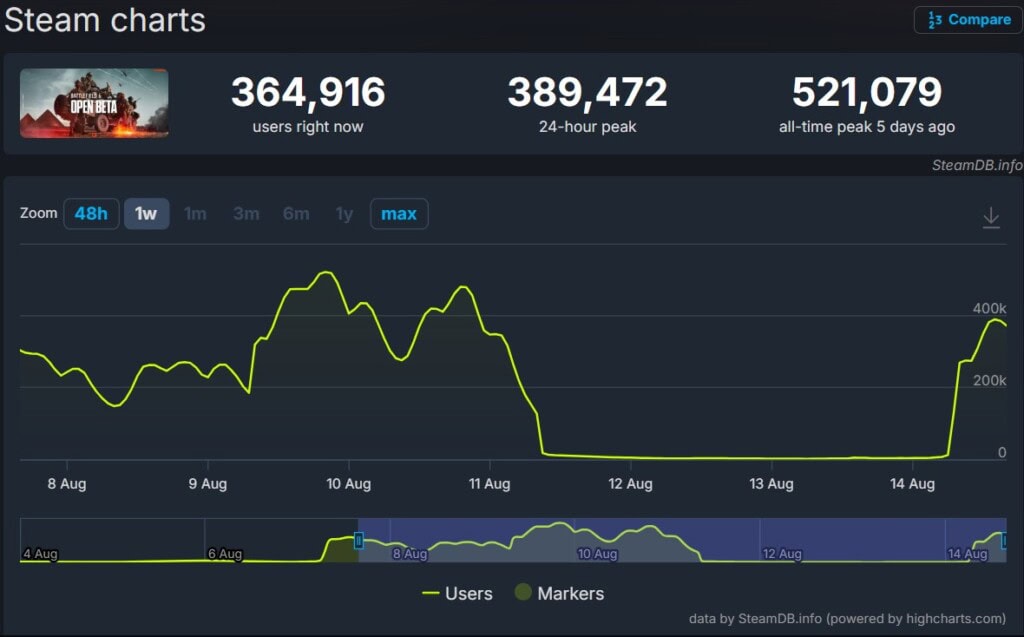Image resolution: width=1024 pixels, height=637 pixels.
Task: Click the highlighted navigator selection area
Action: point(682,540)
